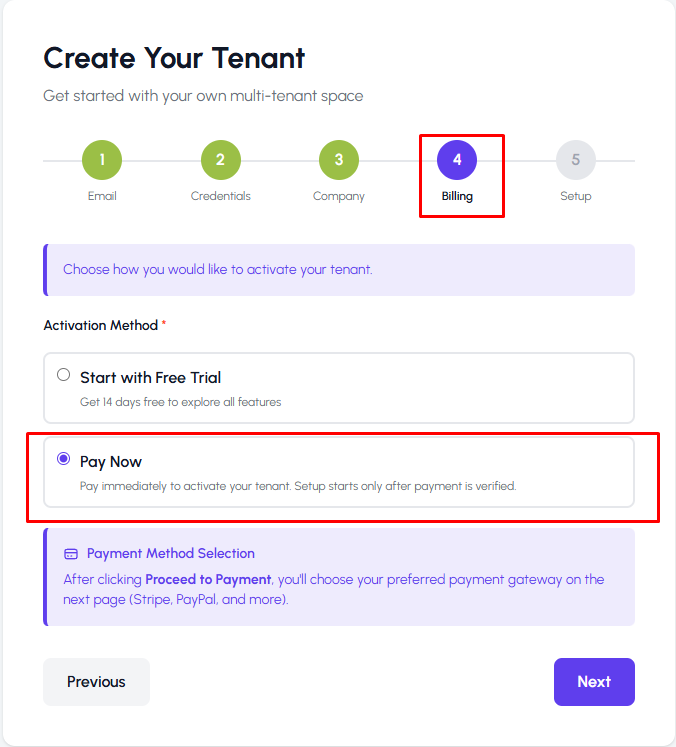Screen dimensions: 676x747
Task: Click the Pay immediately description text
Action: [x=297, y=486]
